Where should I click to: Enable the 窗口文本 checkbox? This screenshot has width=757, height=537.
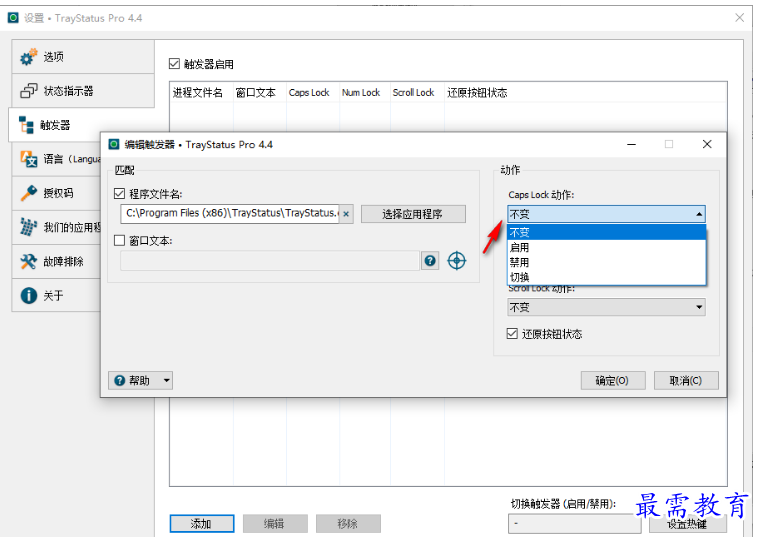(119, 240)
